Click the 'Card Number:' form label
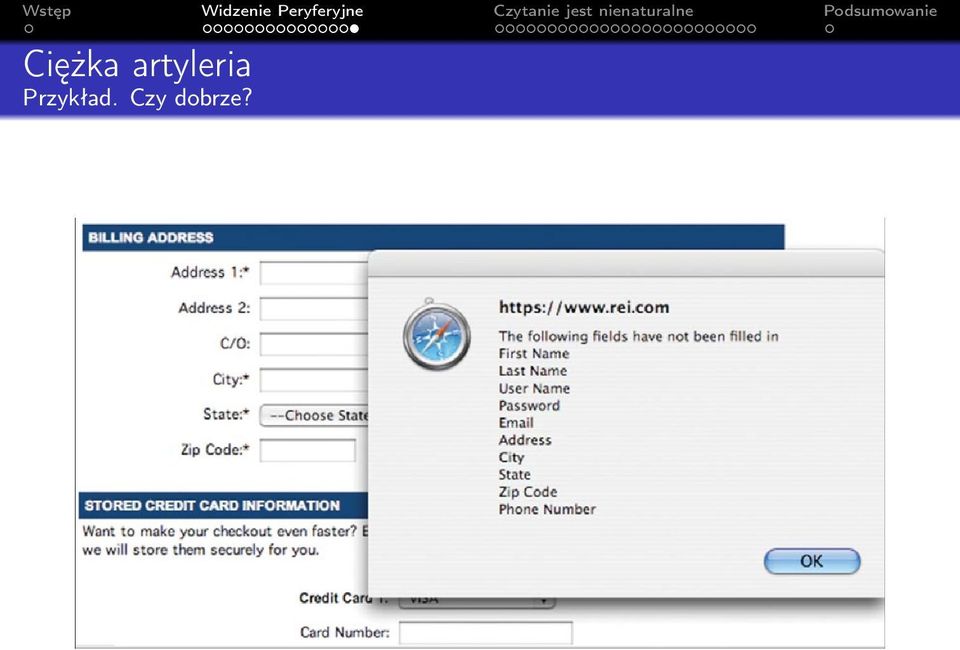The height and width of the screenshot is (650, 960). 345,632
